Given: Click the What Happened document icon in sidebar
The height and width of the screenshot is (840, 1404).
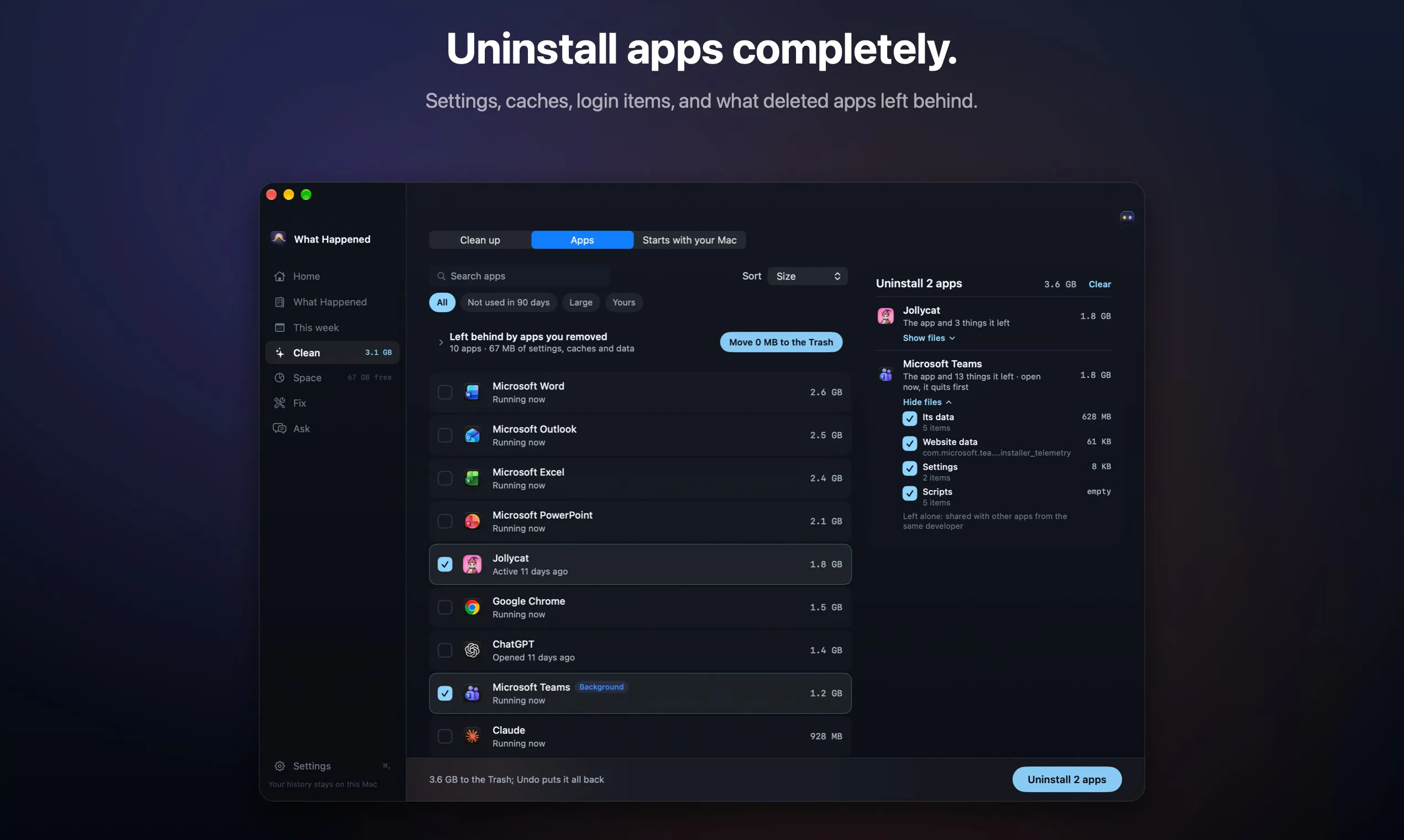Looking at the screenshot, I should [279, 302].
